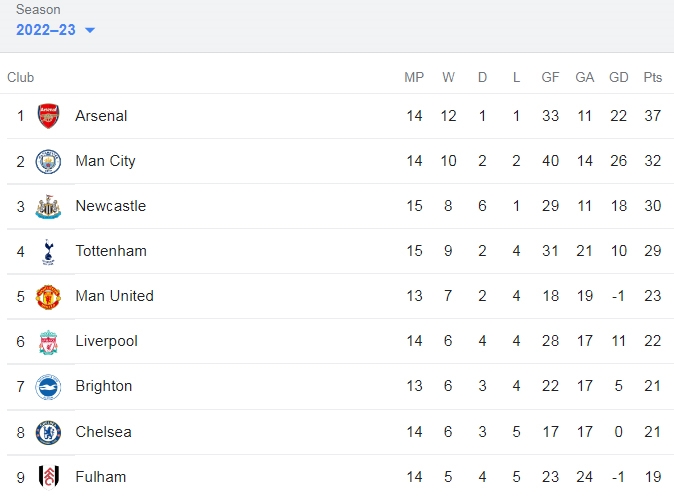The height and width of the screenshot is (496, 674).
Task: Open the 2022–23 season dropdown
Action: click(55, 30)
